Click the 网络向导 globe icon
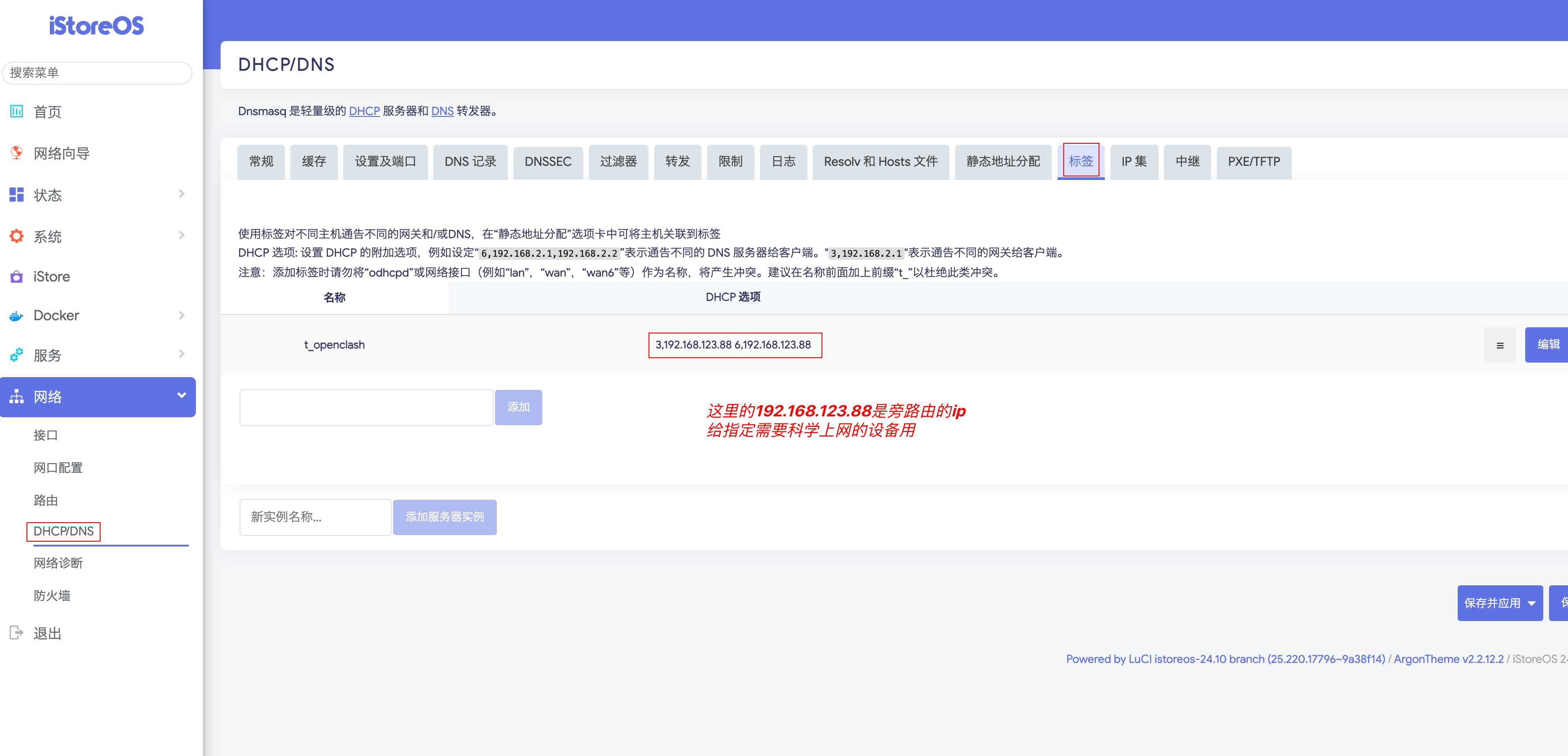 pos(16,153)
